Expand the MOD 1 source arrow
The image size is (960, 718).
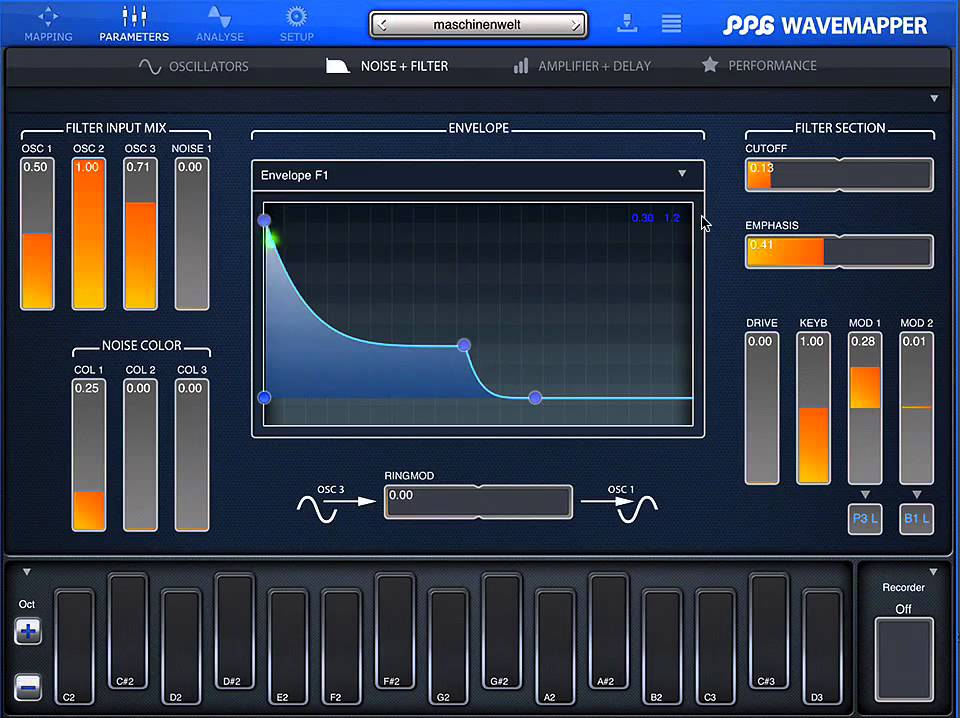tap(864, 495)
